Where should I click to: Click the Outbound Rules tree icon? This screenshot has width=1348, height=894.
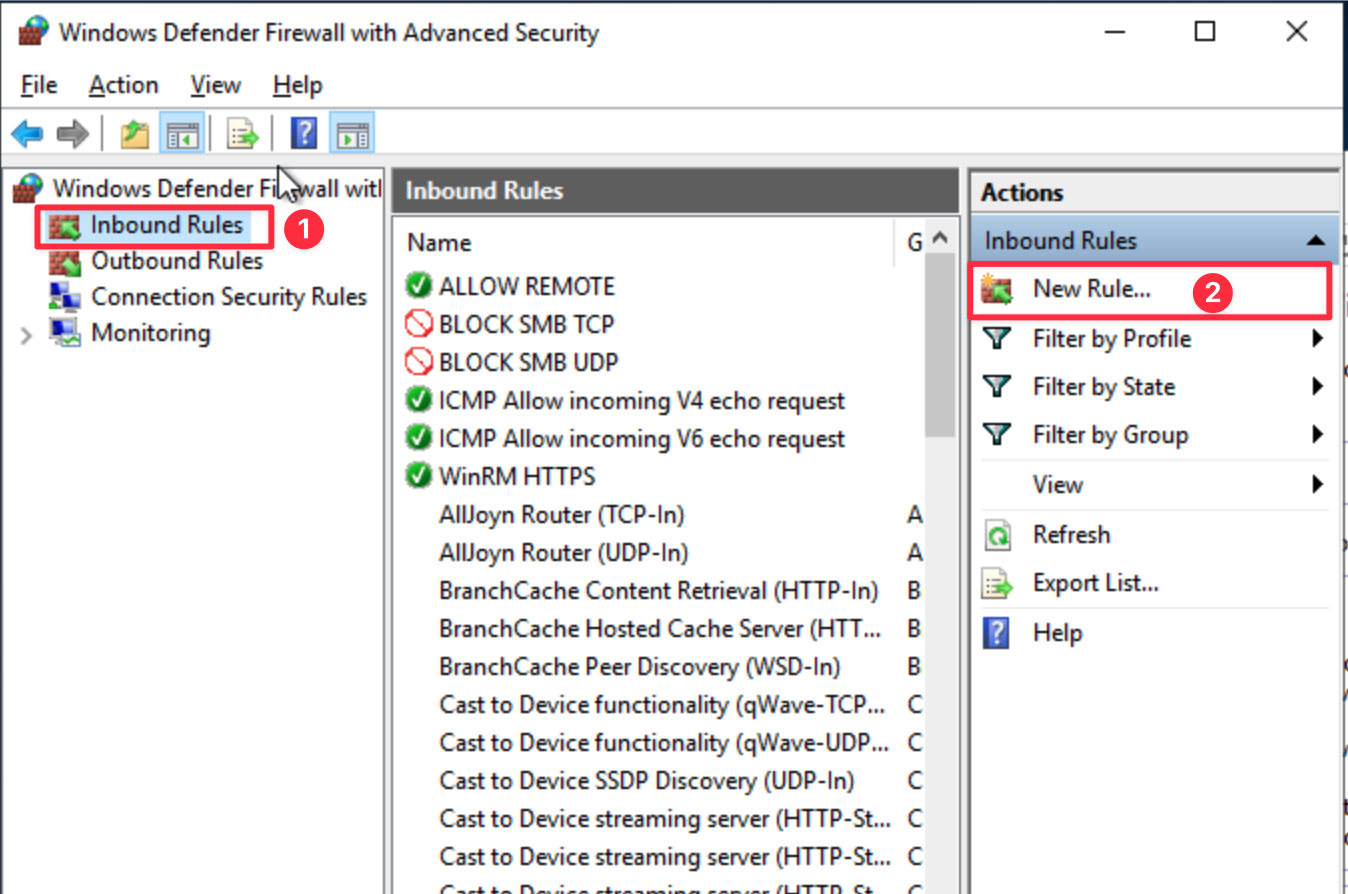[x=65, y=262]
